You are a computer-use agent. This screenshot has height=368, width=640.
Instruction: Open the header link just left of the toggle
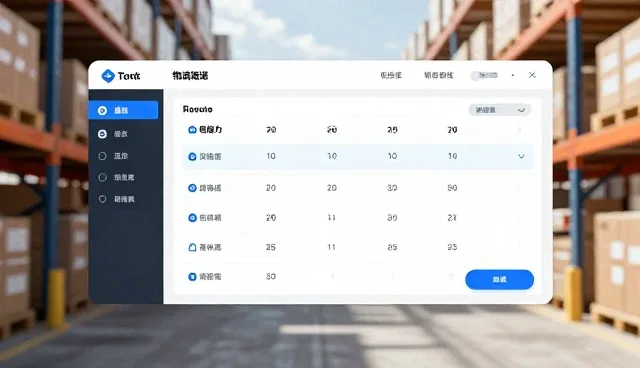pyautogui.click(x=438, y=75)
